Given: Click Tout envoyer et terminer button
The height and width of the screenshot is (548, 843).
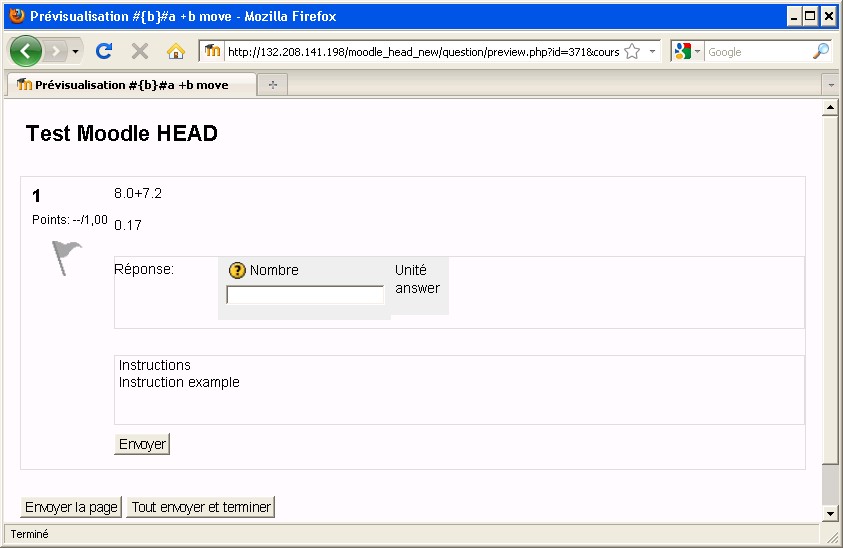Looking at the screenshot, I should tap(201, 507).
